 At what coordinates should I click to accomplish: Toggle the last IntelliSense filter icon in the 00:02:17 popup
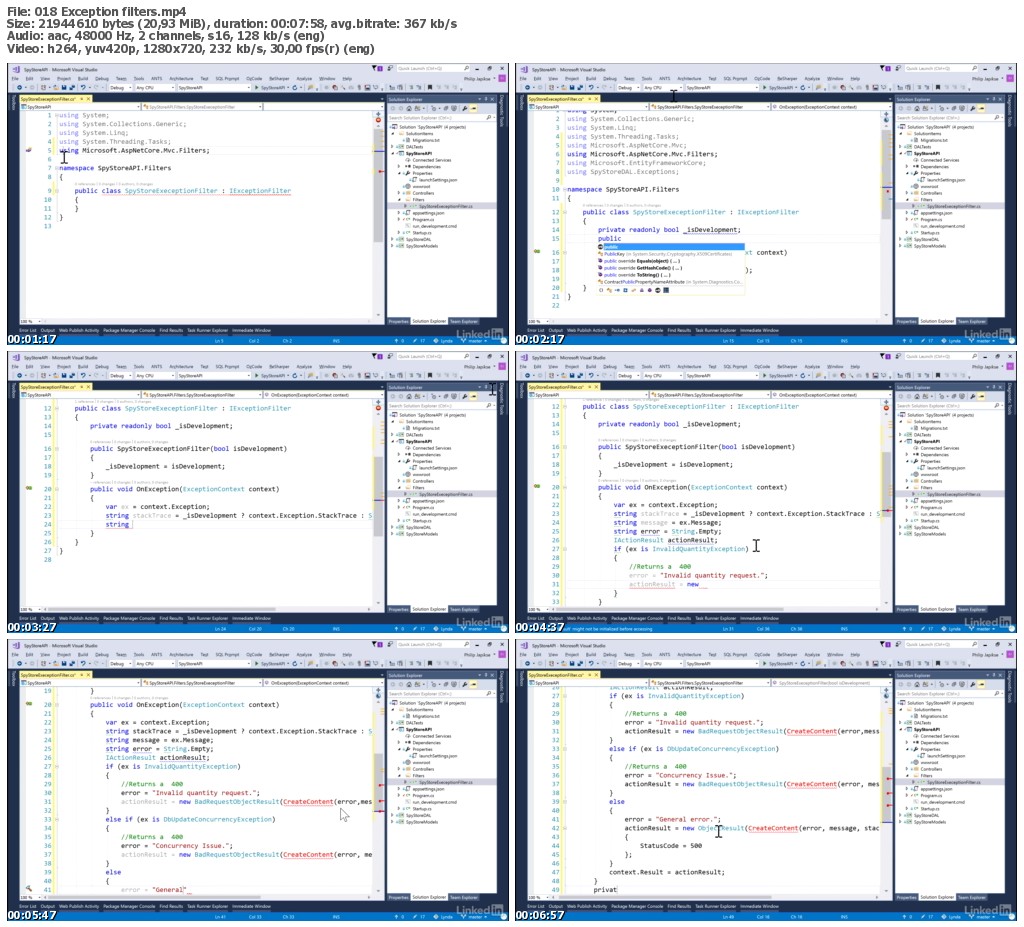coord(666,290)
